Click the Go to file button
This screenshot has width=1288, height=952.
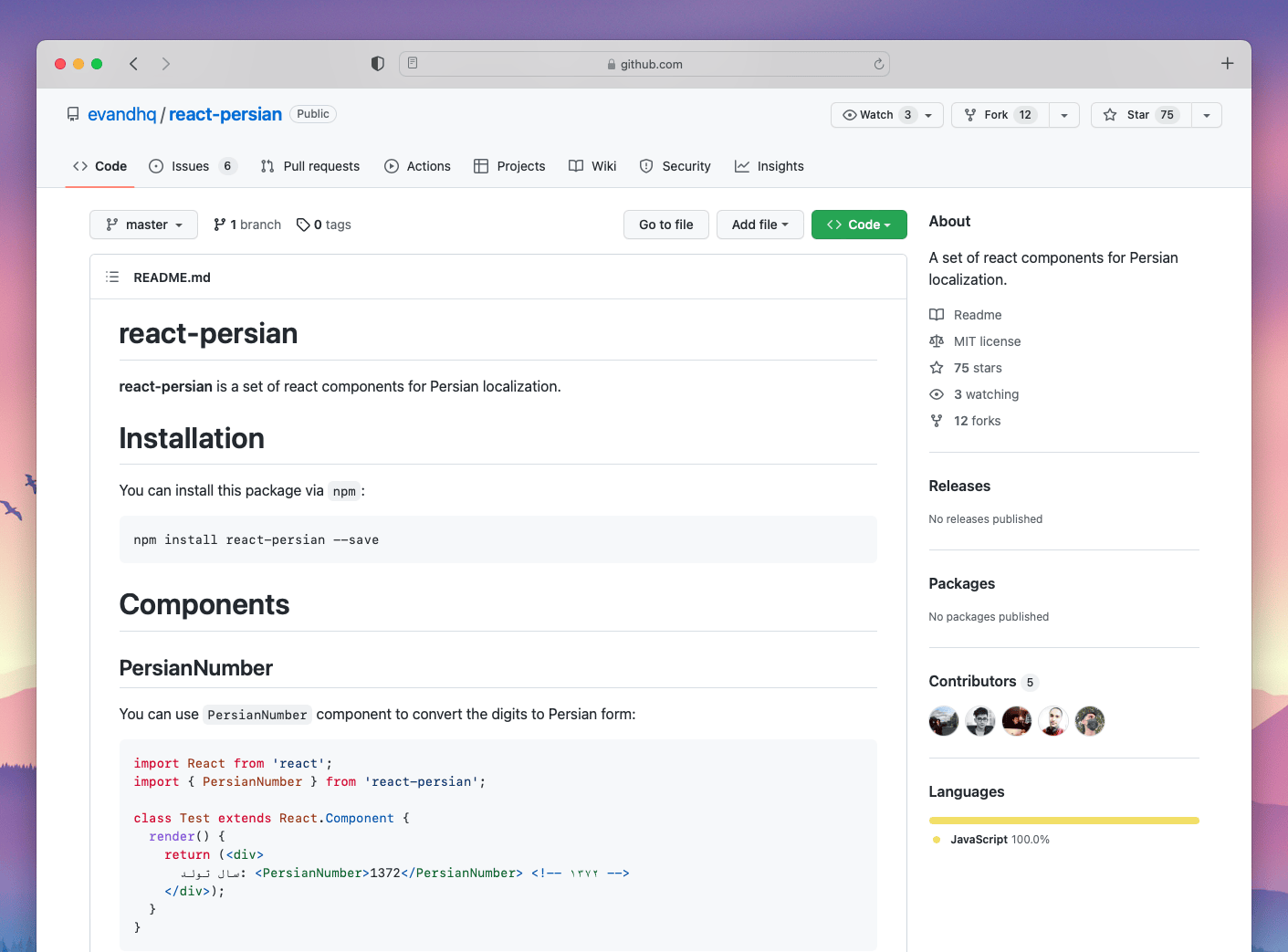[666, 225]
